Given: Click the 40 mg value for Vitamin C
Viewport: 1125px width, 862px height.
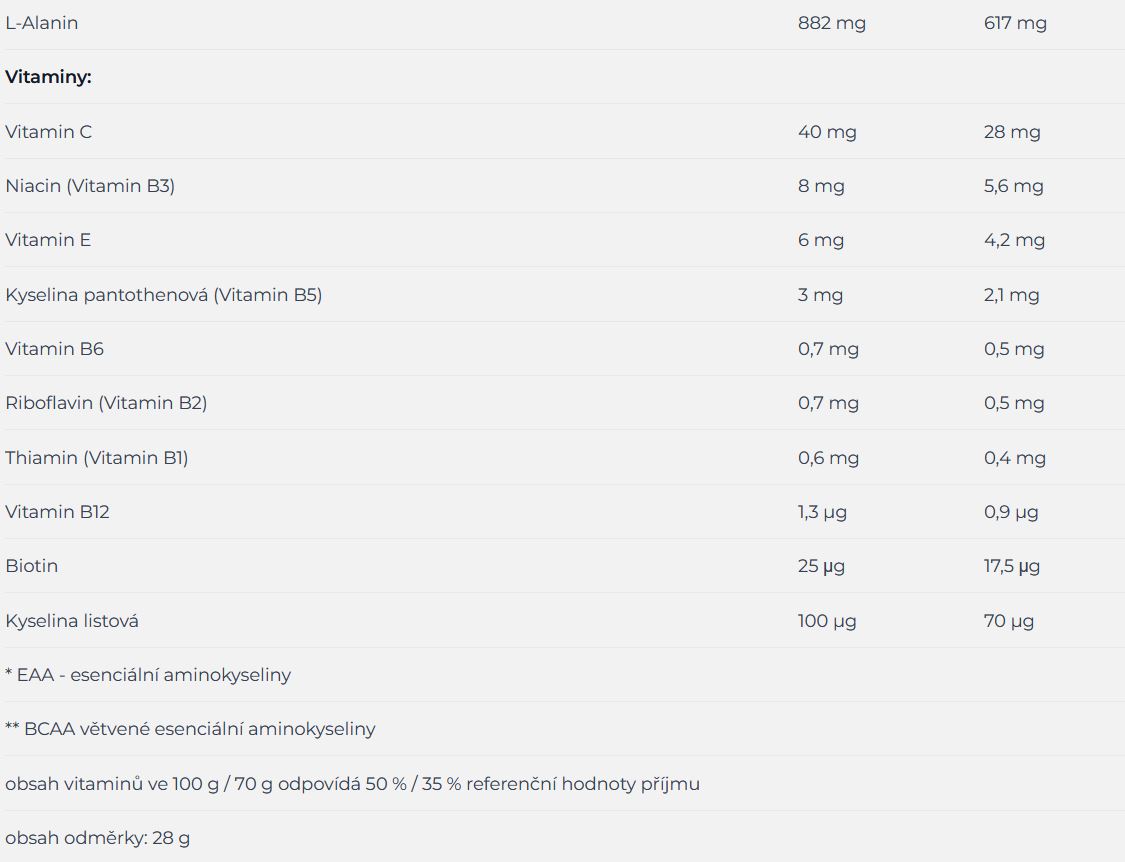Looking at the screenshot, I should pyautogui.click(x=827, y=132).
